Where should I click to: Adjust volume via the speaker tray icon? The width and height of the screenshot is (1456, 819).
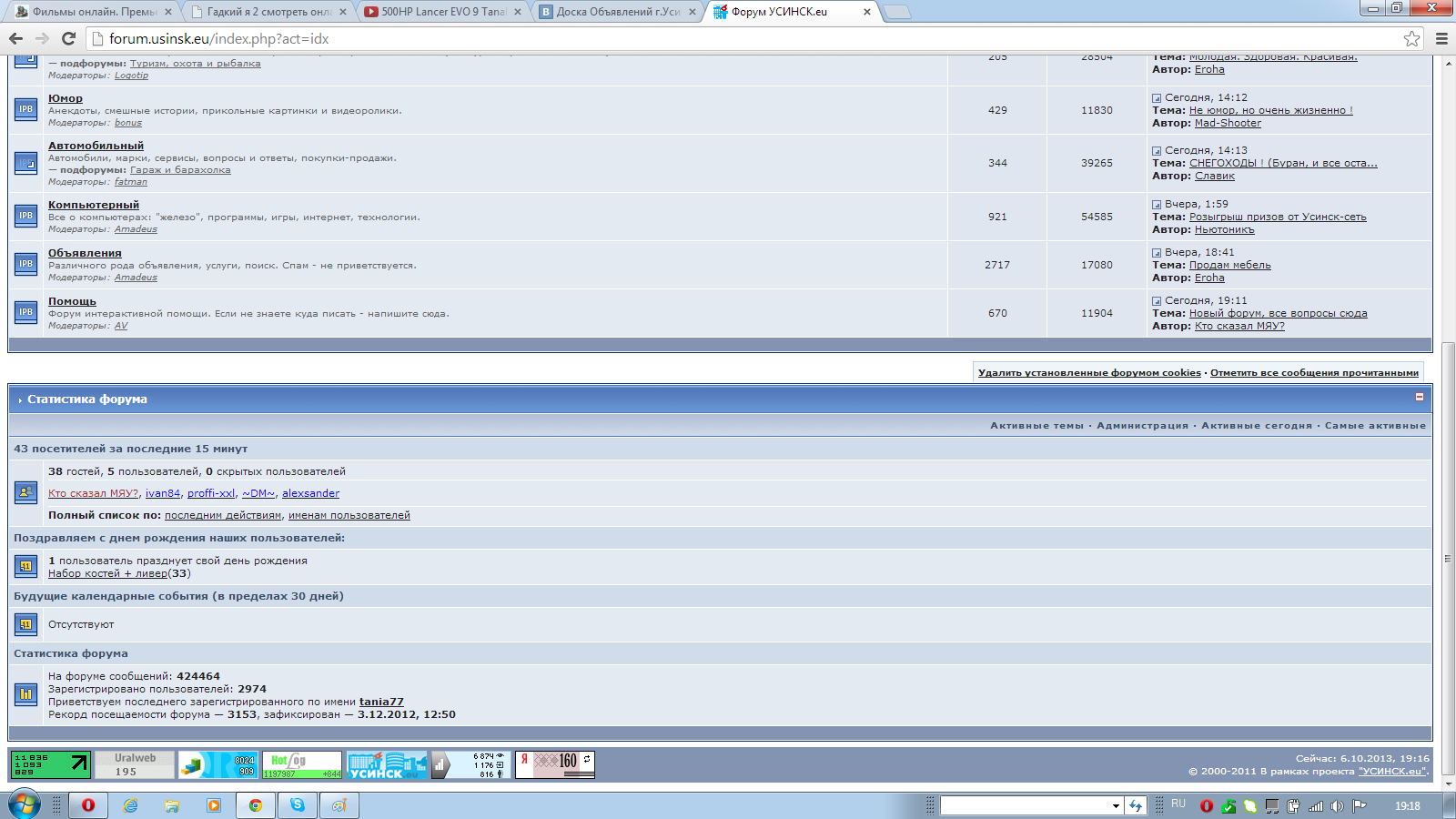[x=1337, y=806]
